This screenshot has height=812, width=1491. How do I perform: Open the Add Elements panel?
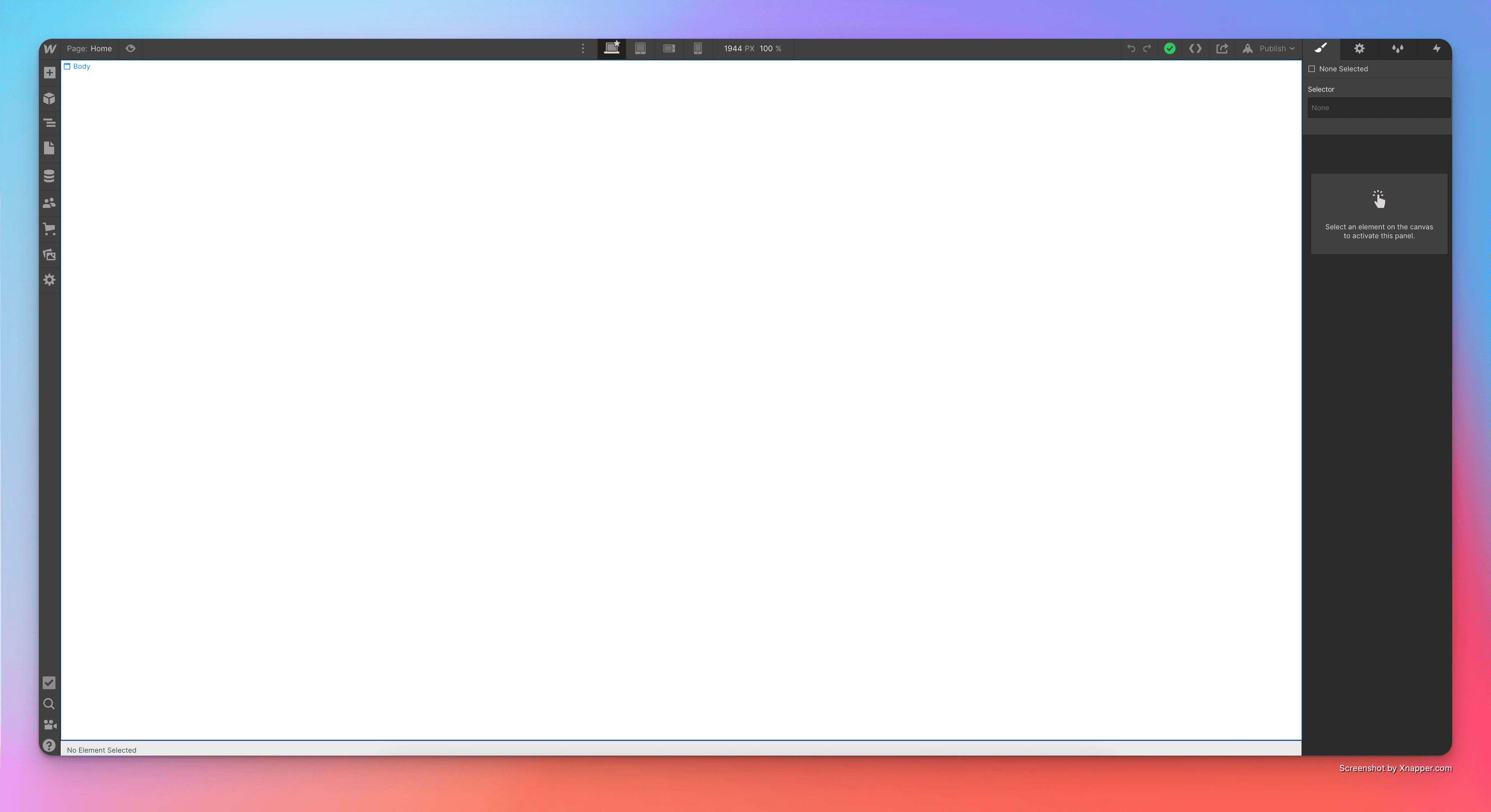[x=49, y=73]
